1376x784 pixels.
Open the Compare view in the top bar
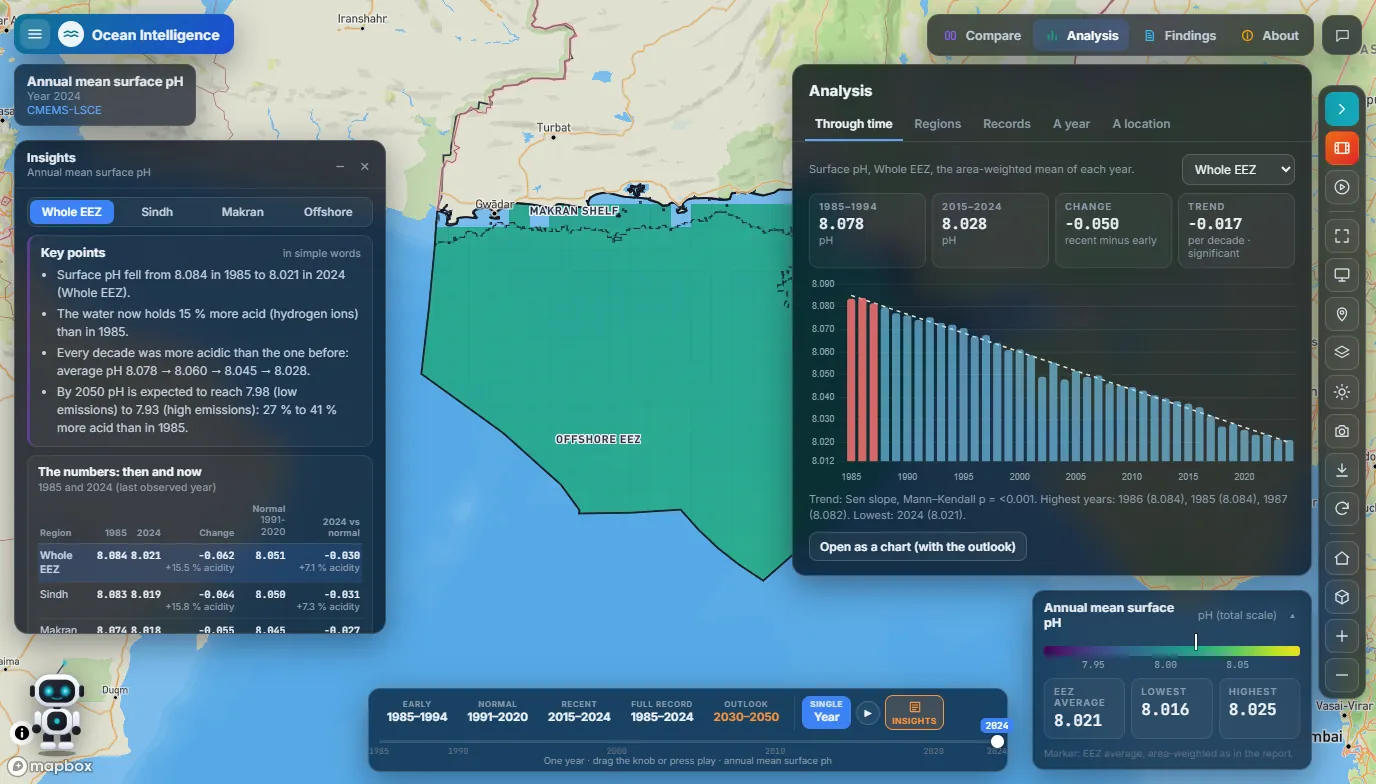[x=982, y=36]
